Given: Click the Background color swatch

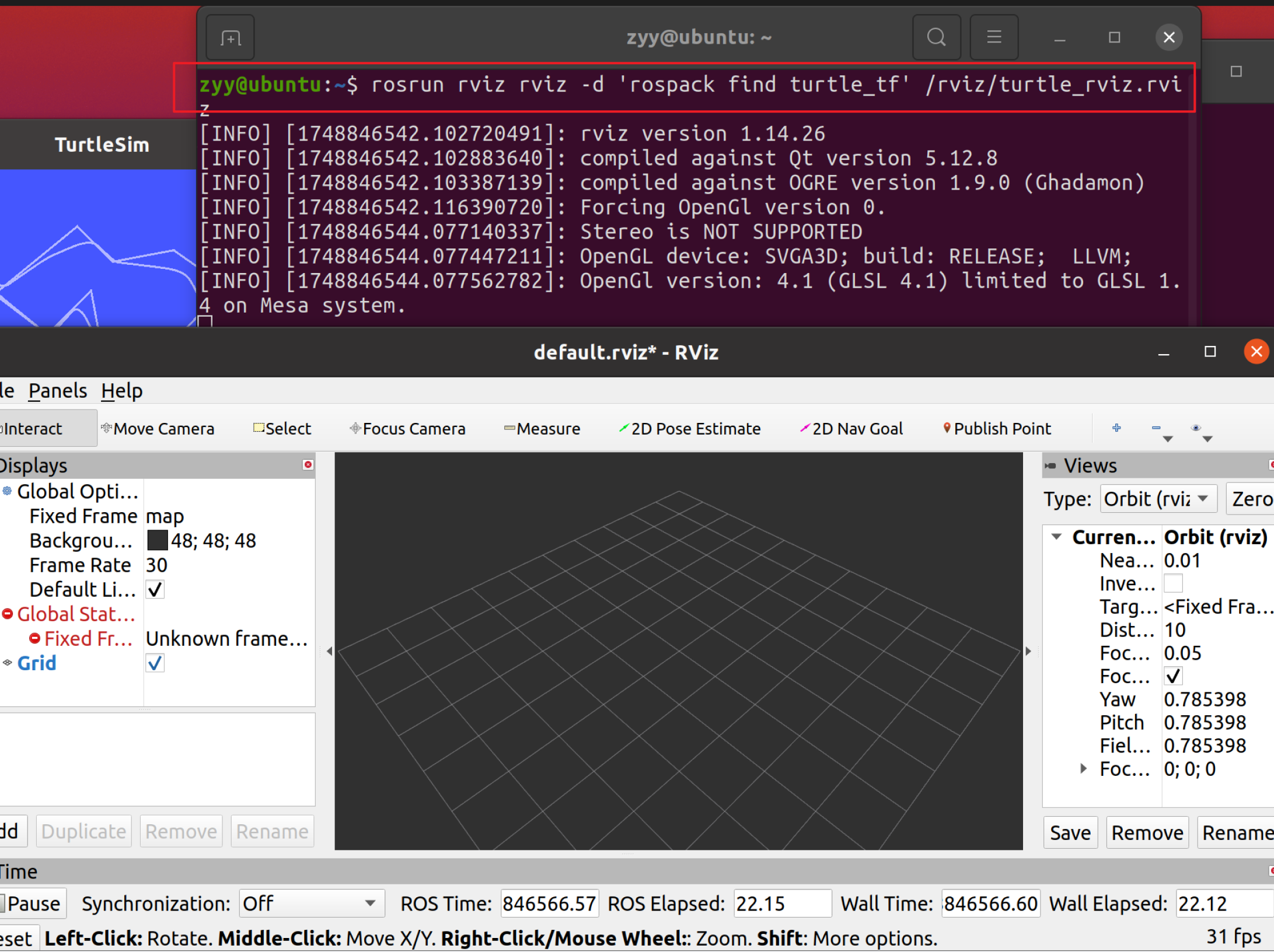Looking at the screenshot, I should coord(157,541).
